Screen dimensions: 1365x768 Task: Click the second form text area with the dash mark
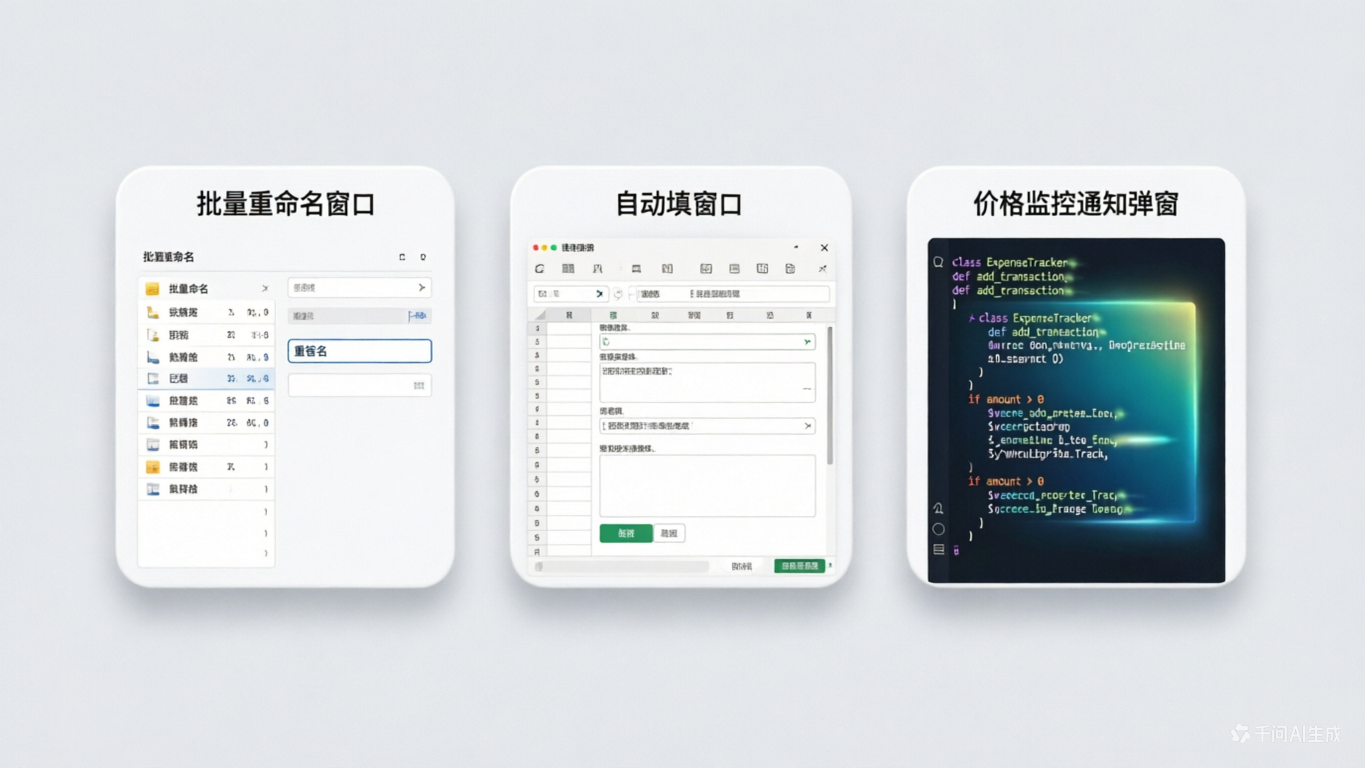[x=707, y=383]
